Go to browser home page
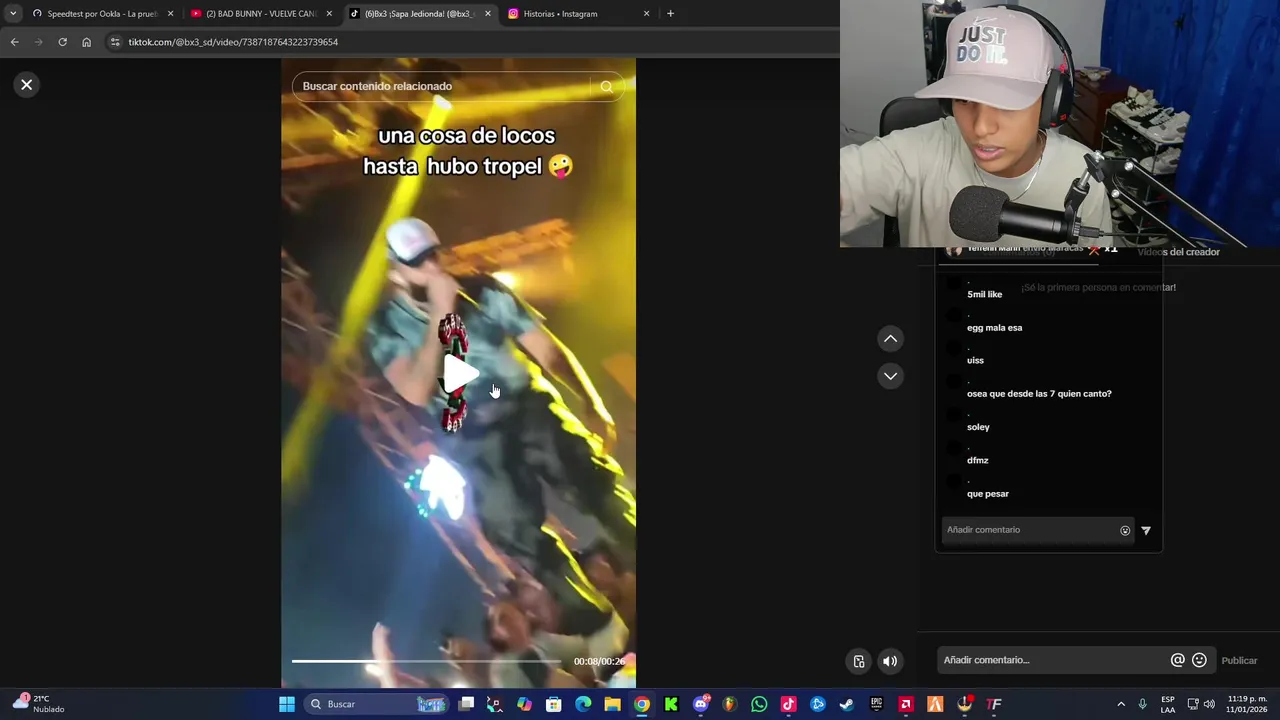The height and width of the screenshot is (720, 1280). click(86, 42)
